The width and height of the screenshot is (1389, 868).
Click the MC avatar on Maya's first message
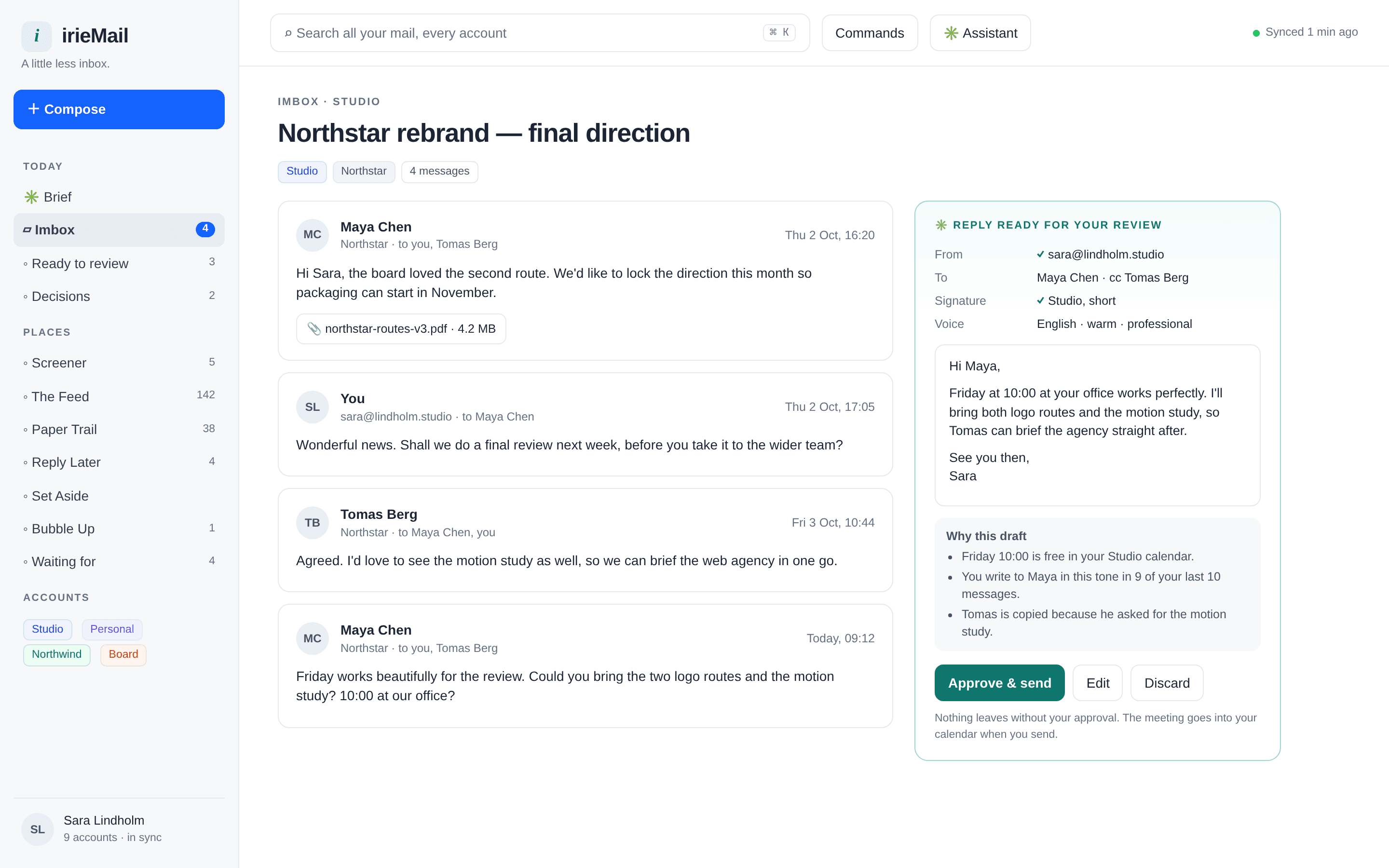coord(312,235)
